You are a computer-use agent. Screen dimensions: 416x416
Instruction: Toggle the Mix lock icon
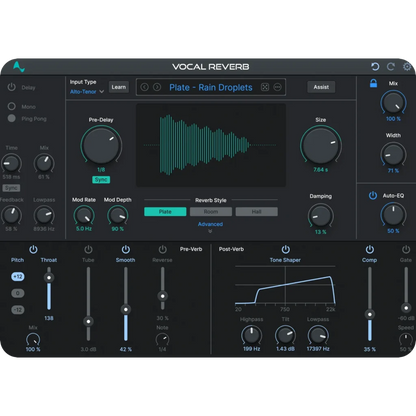[x=373, y=83]
